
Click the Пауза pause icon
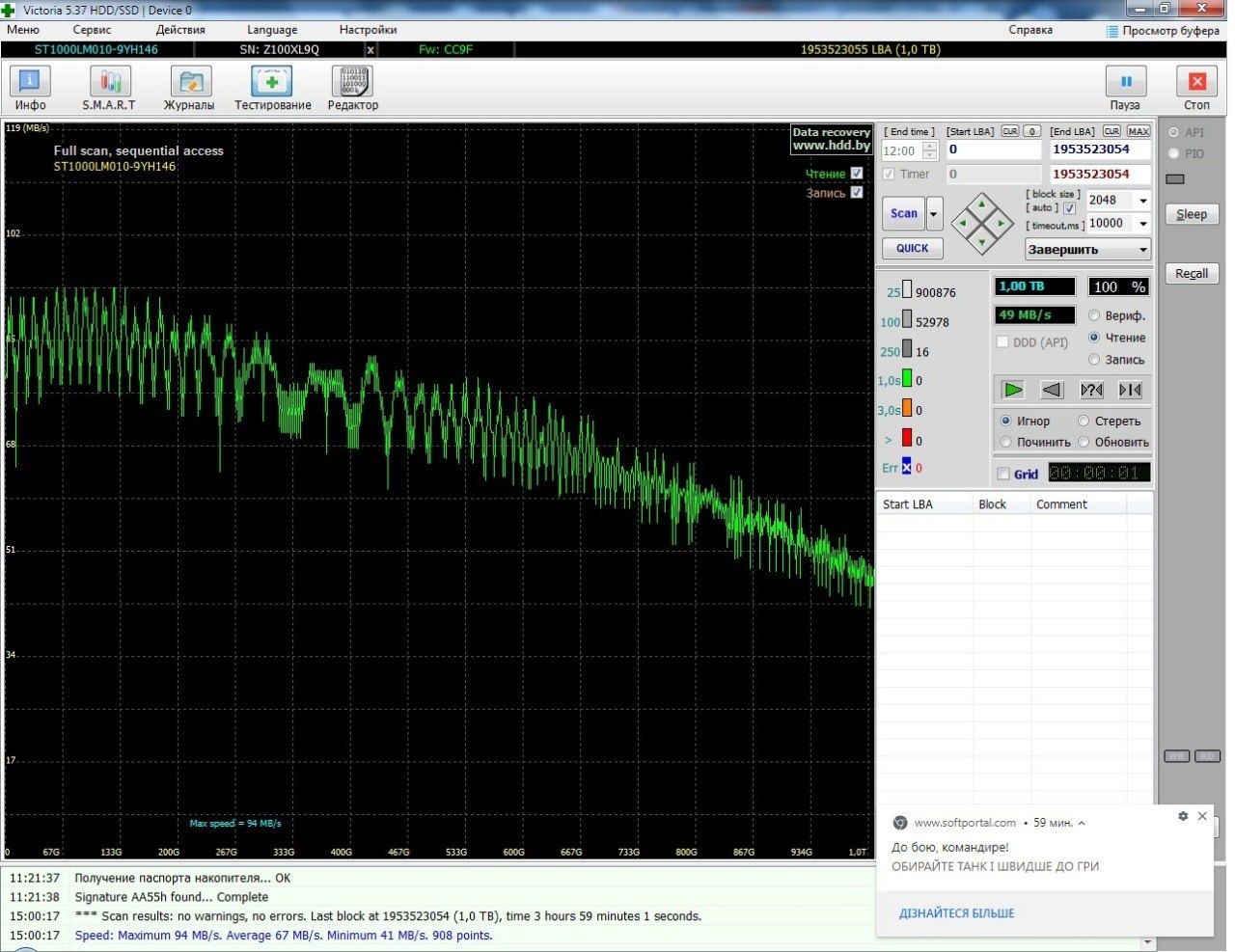(x=1125, y=81)
